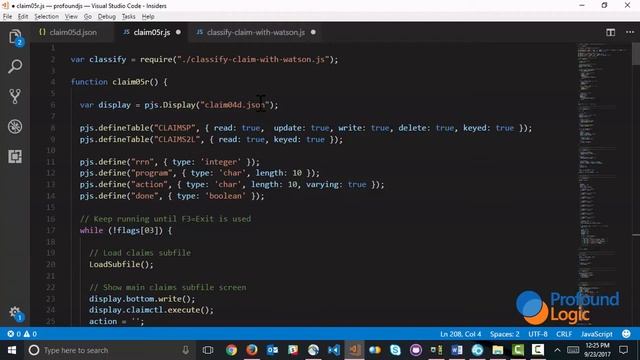Switch to the classify-claim-with-watson.js tab
This screenshot has height=360, width=640.
pyautogui.click(x=256, y=32)
